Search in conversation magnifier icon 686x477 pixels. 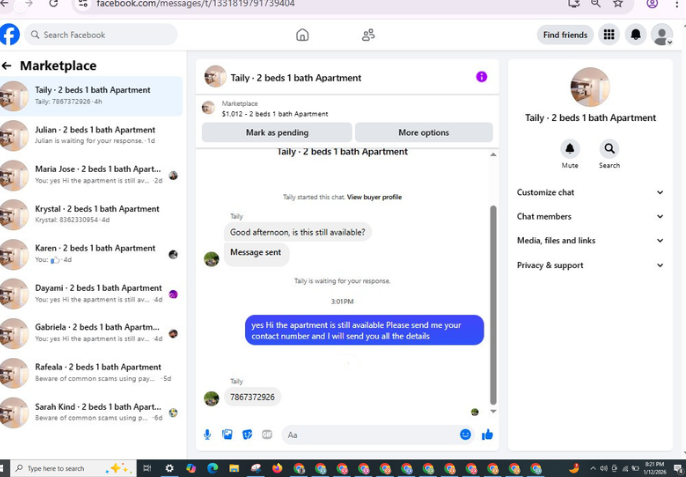pyautogui.click(x=609, y=149)
